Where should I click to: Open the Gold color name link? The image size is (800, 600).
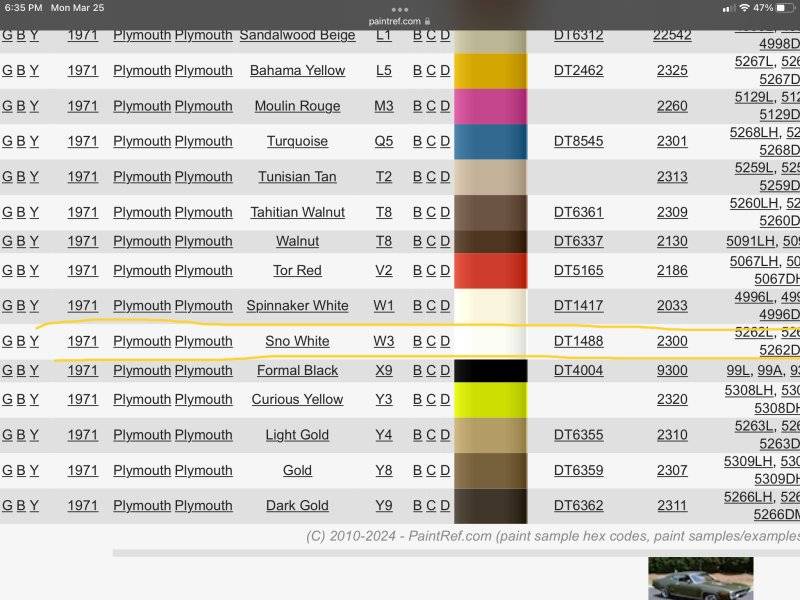click(x=297, y=470)
